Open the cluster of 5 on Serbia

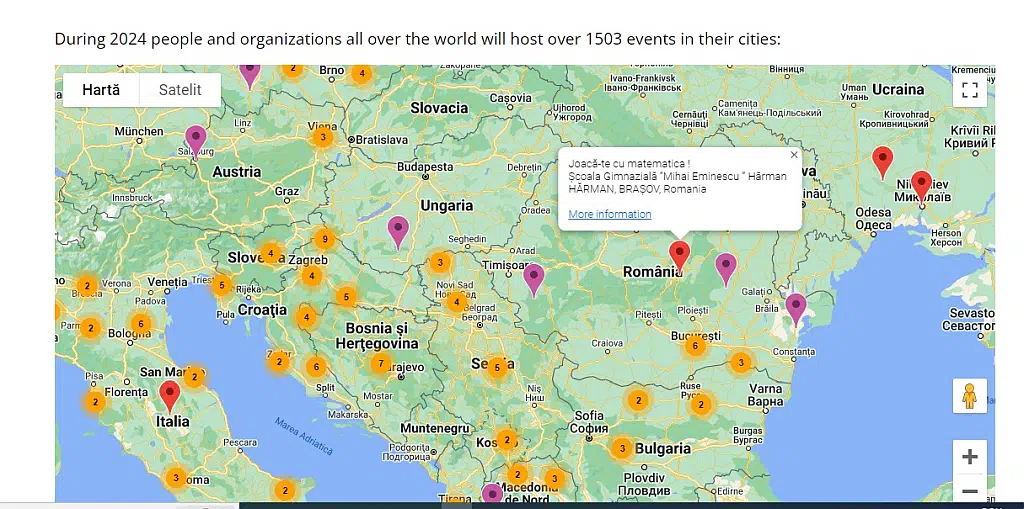pyautogui.click(x=498, y=368)
